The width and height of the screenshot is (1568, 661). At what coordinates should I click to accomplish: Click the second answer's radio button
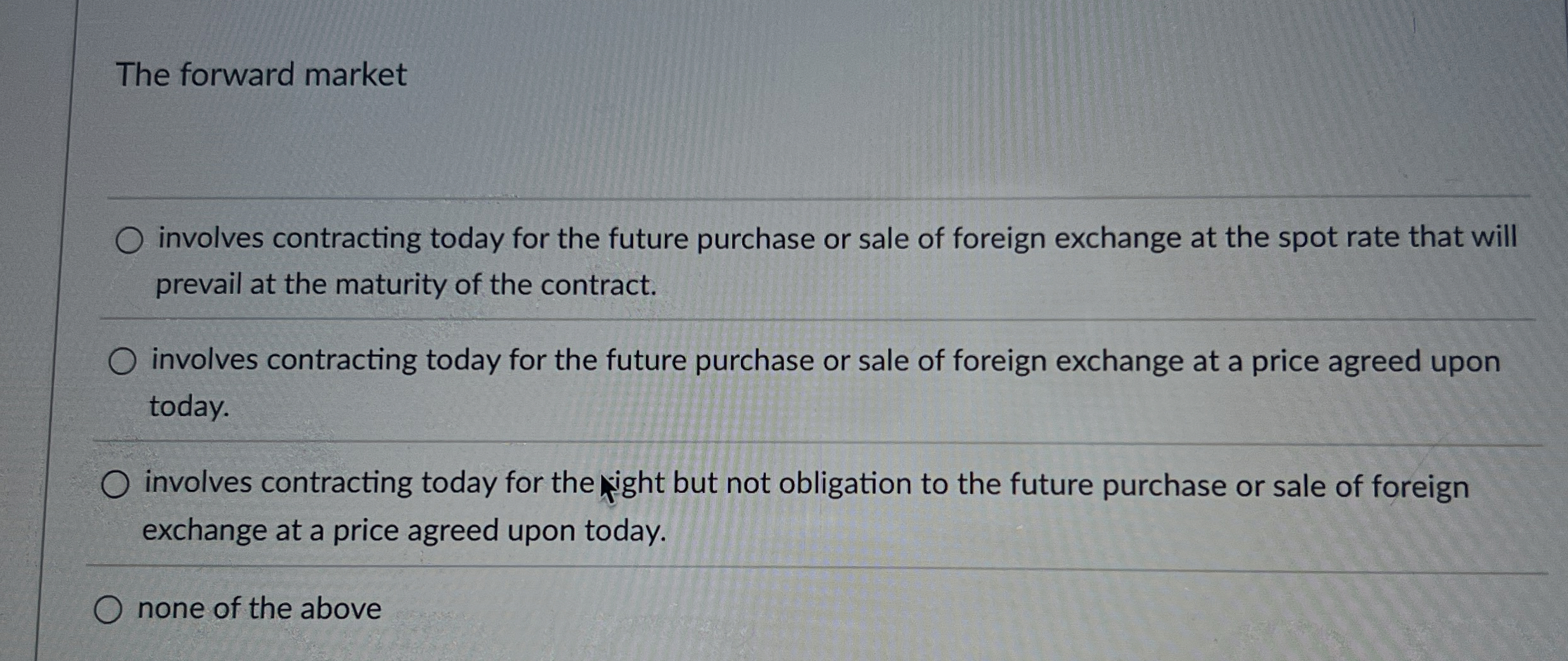(x=124, y=363)
